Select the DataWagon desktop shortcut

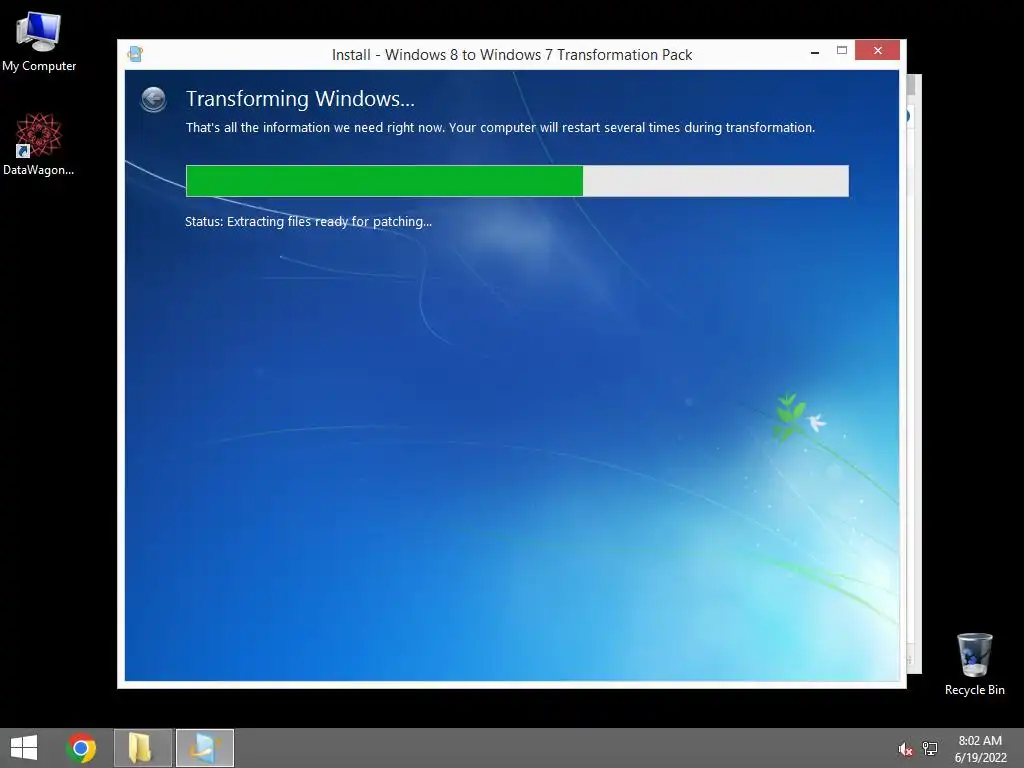(39, 144)
